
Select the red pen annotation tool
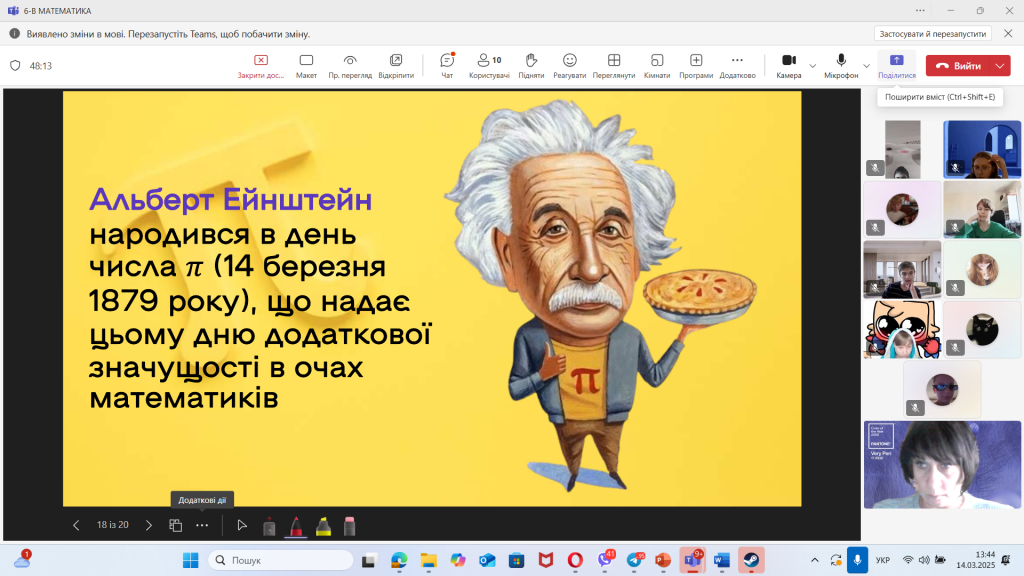(296, 524)
